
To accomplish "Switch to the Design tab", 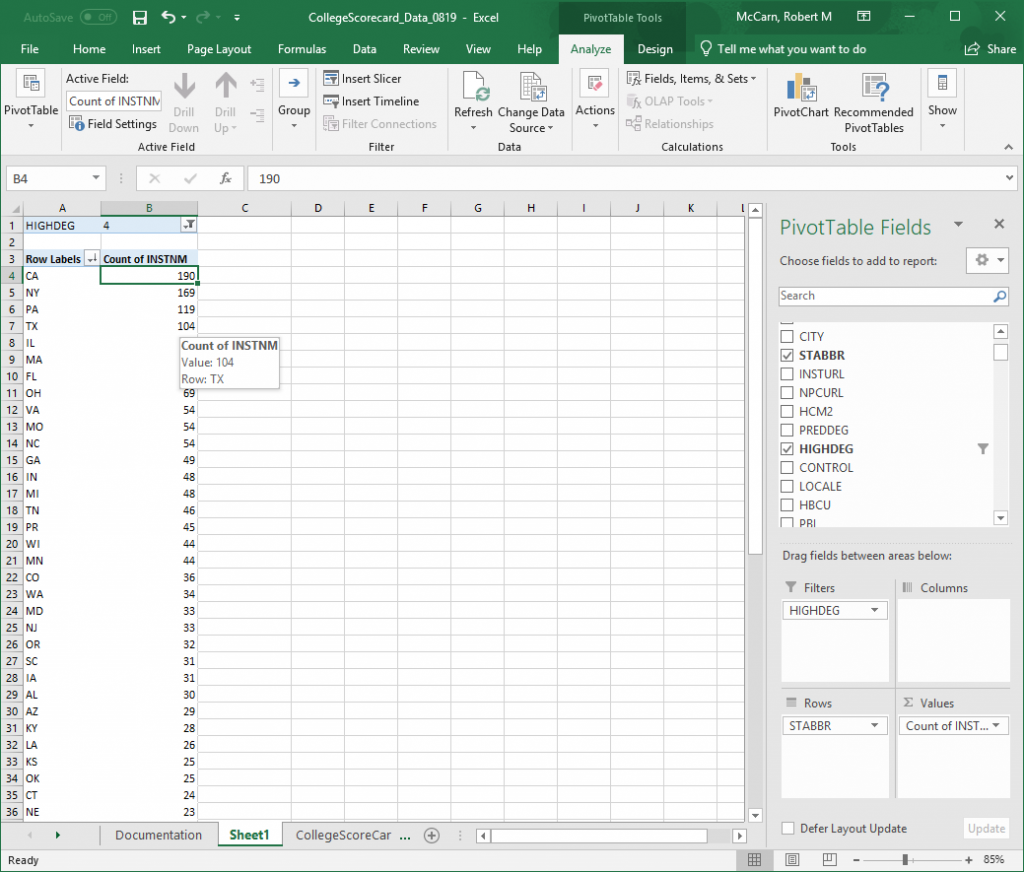I will point(655,49).
